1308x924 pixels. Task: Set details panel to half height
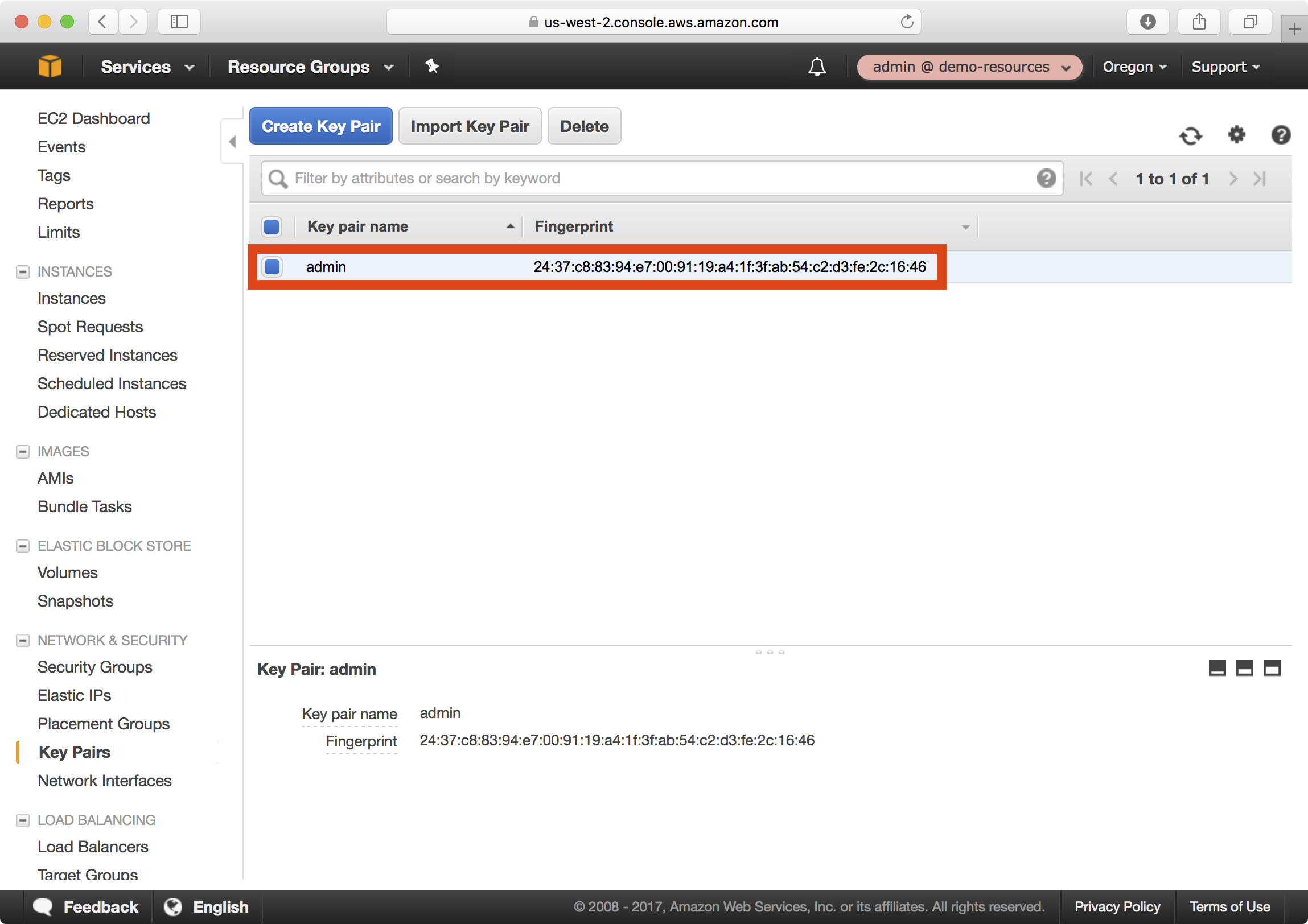pyautogui.click(x=1244, y=668)
